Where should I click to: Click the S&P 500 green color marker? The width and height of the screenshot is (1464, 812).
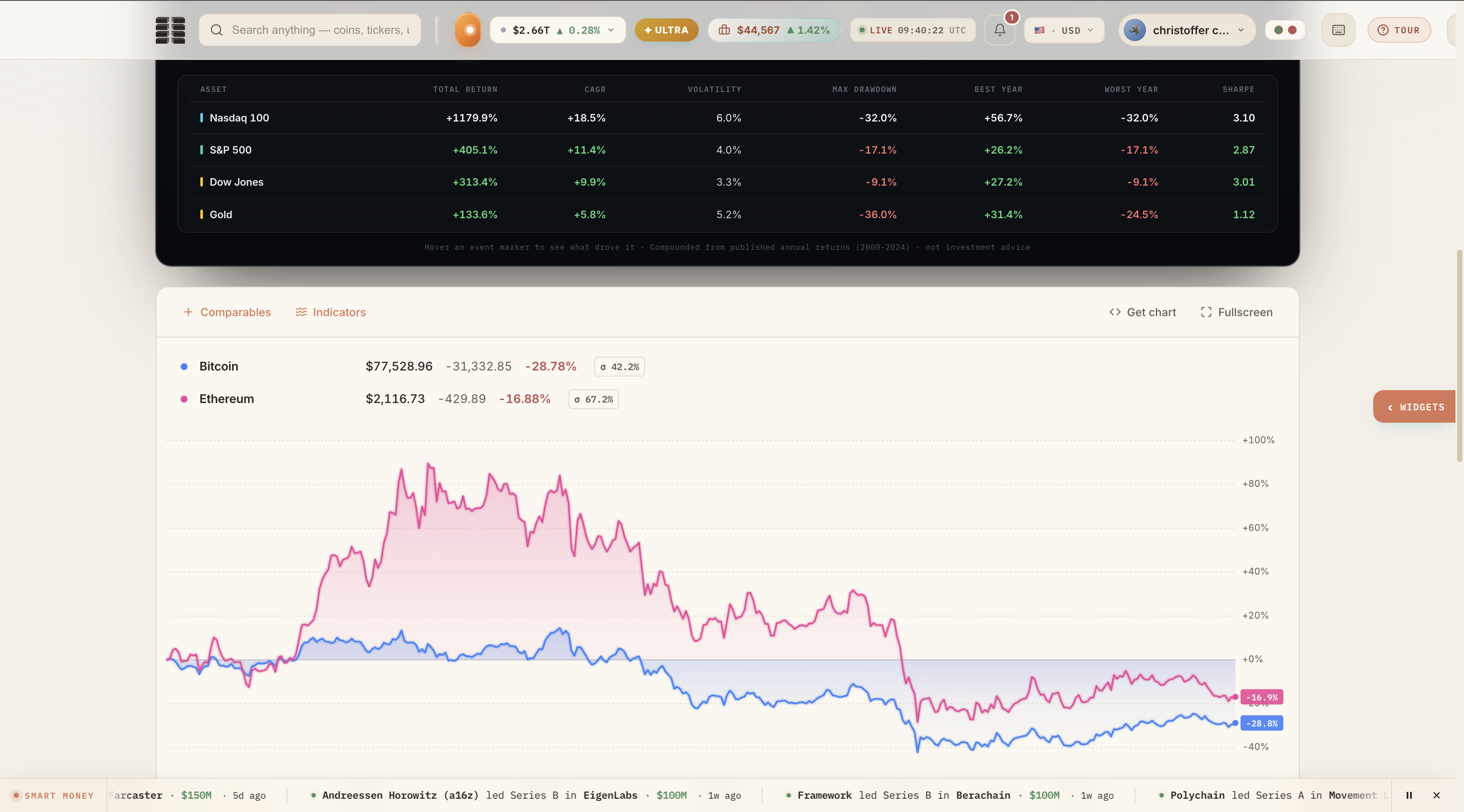coord(201,150)
